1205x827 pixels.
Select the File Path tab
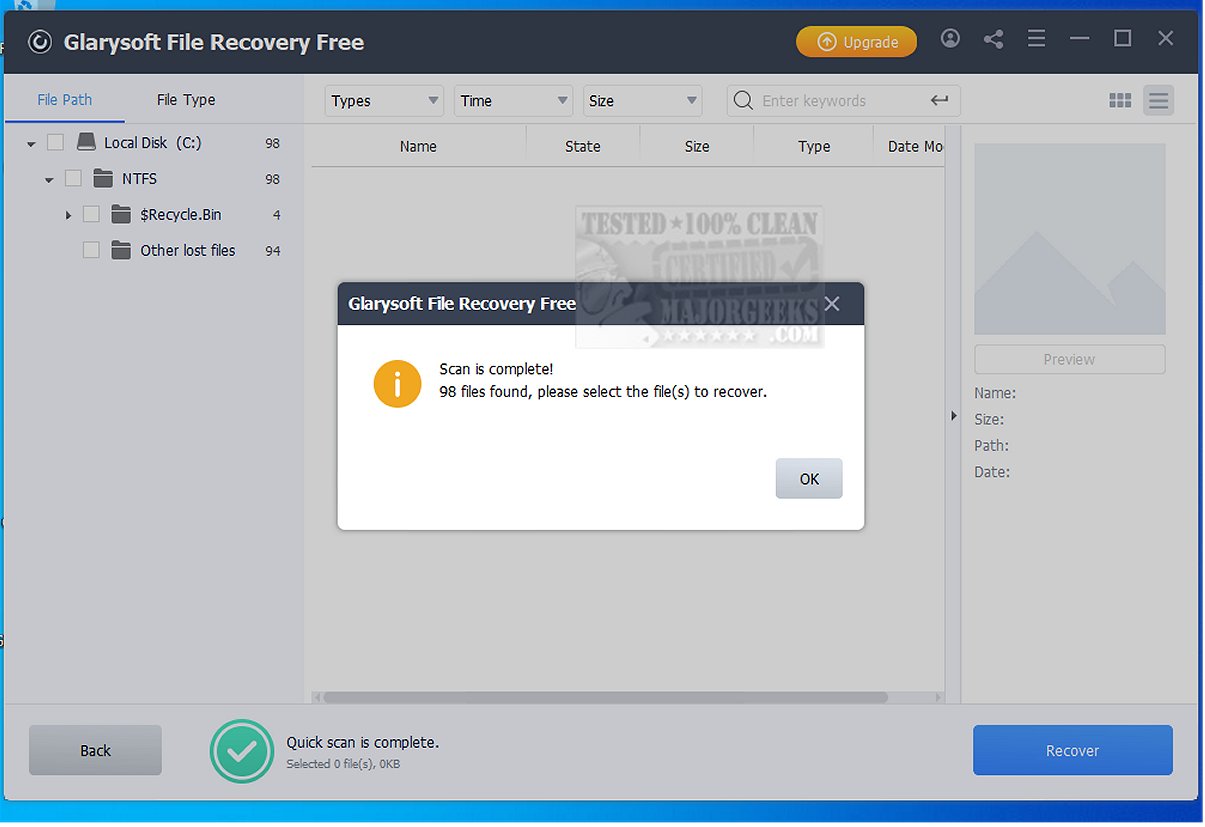coord(64,99)
